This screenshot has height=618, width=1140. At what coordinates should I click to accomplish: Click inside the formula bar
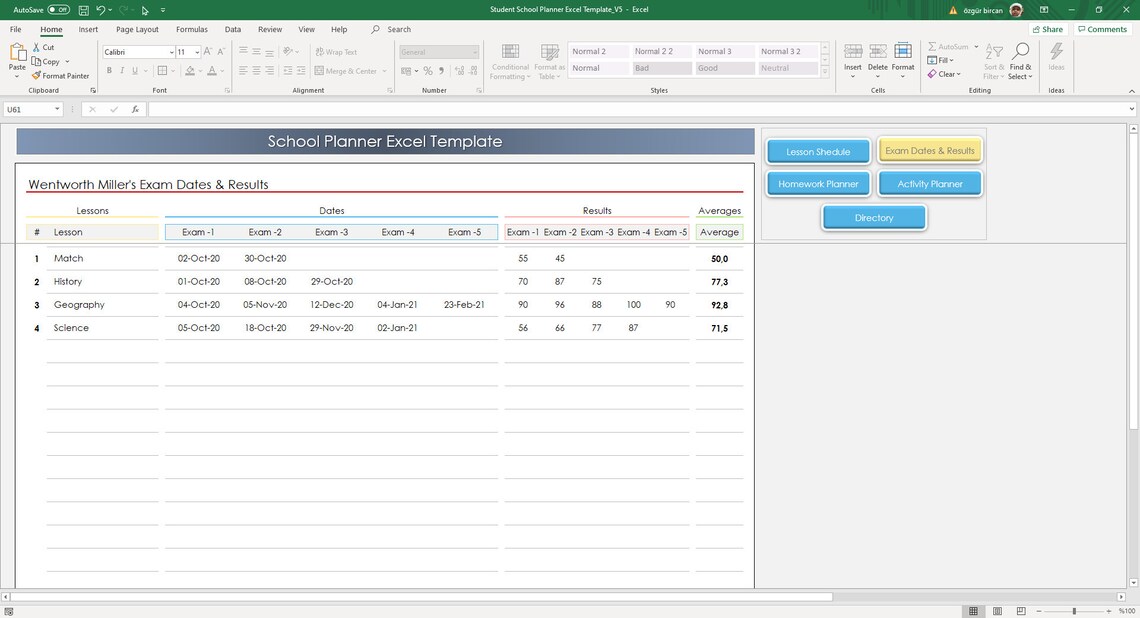coord(400,108)
